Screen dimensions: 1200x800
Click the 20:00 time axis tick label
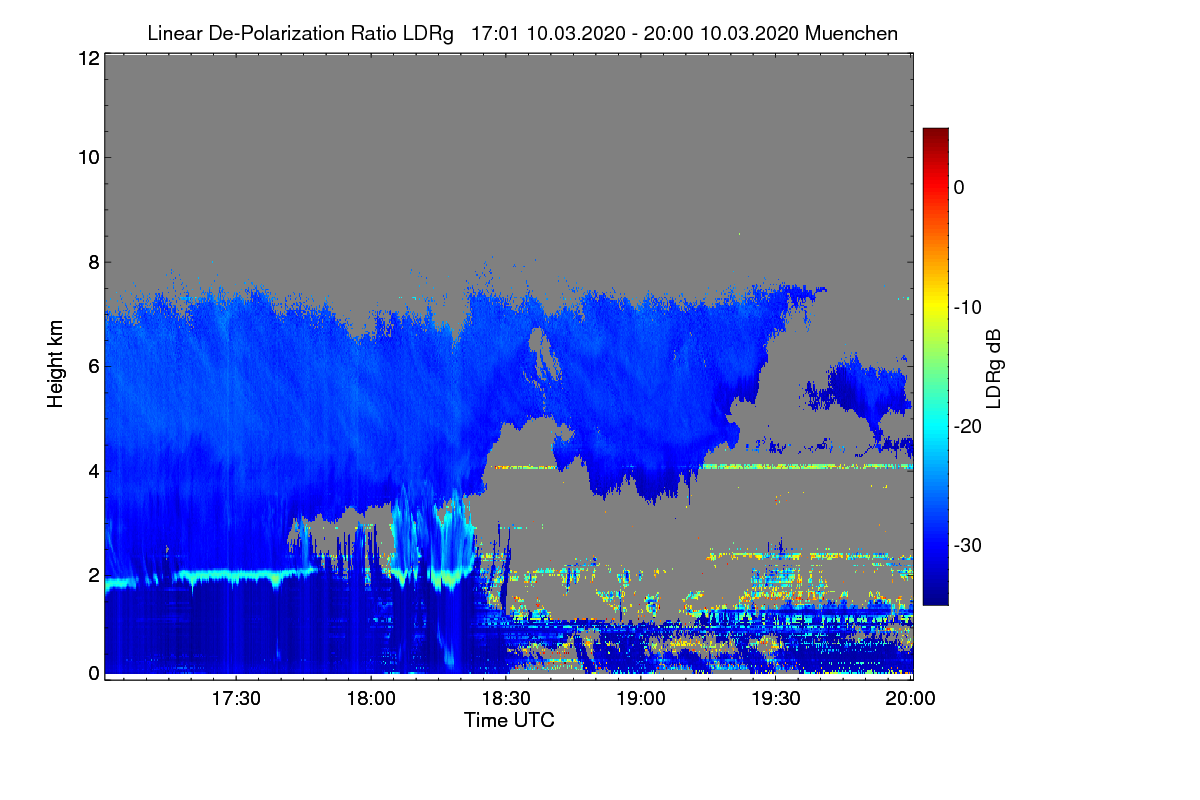(x=911, y=699)
